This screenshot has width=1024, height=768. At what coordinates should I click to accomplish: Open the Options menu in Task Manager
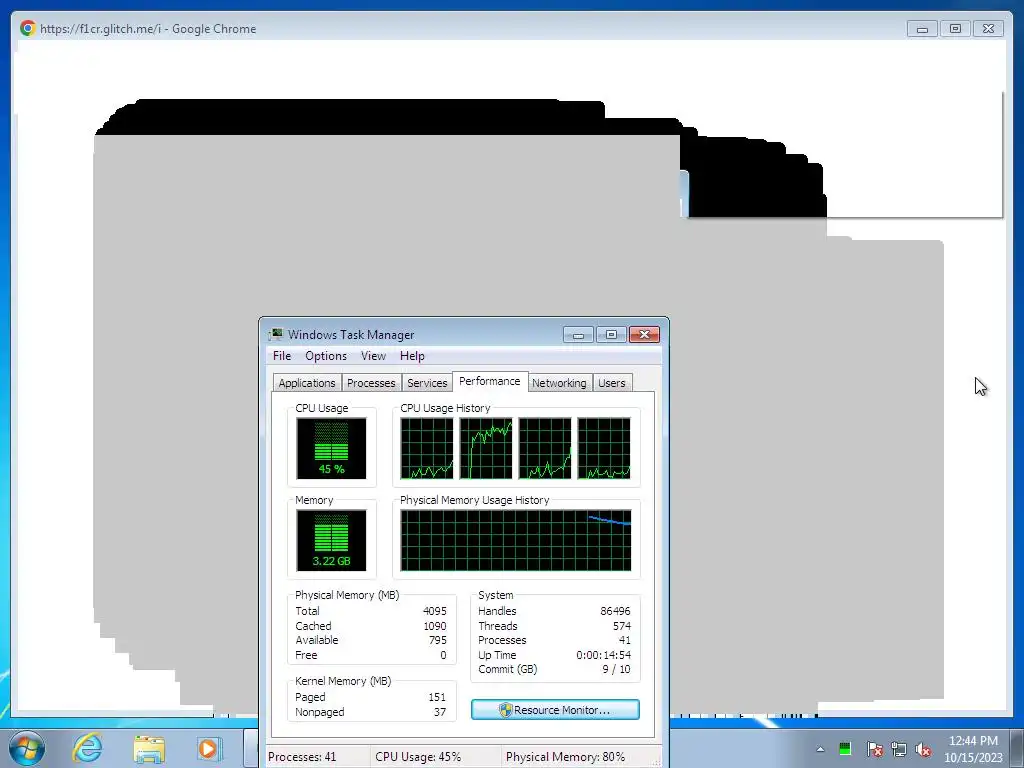[326, 356]
